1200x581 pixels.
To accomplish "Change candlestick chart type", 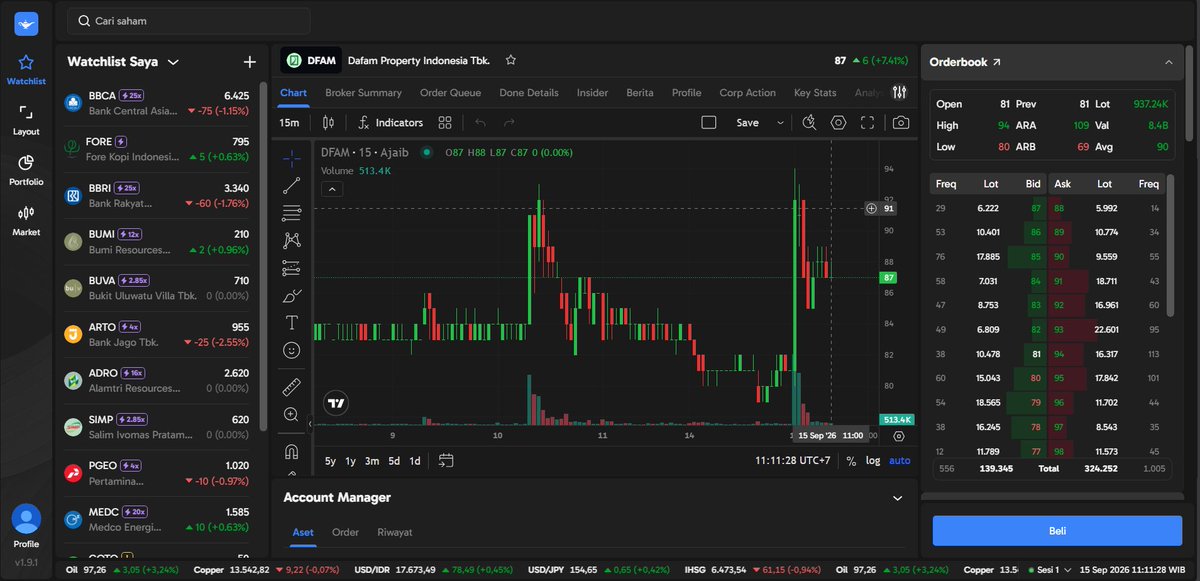I will coord(328,122).
